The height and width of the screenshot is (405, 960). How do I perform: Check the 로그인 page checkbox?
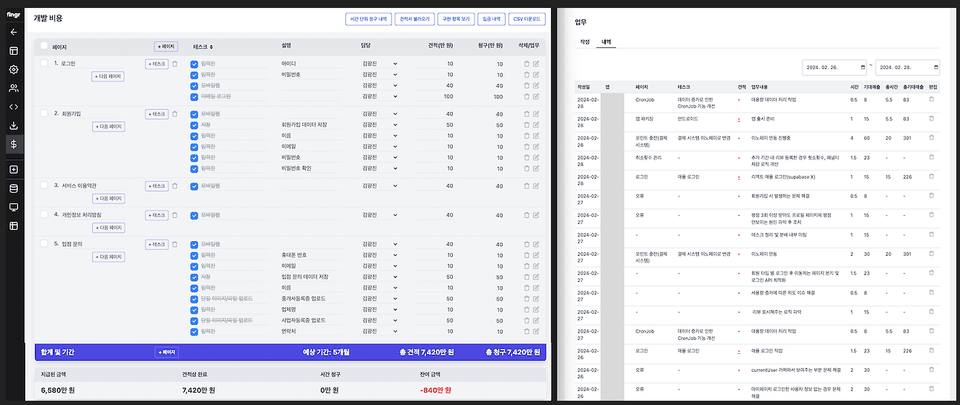coord(44,63)
